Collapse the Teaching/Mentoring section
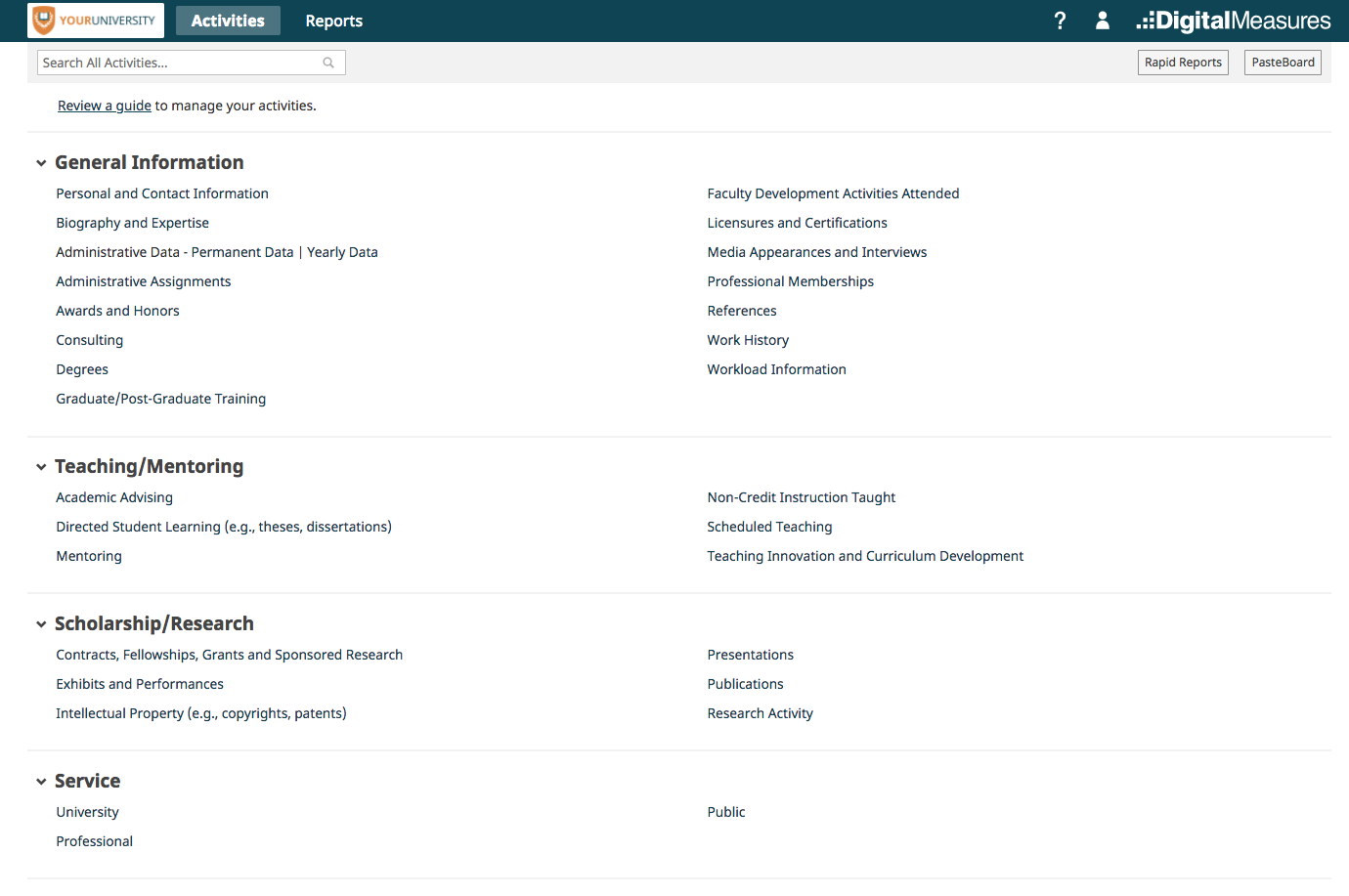 [x=41, y=467]
